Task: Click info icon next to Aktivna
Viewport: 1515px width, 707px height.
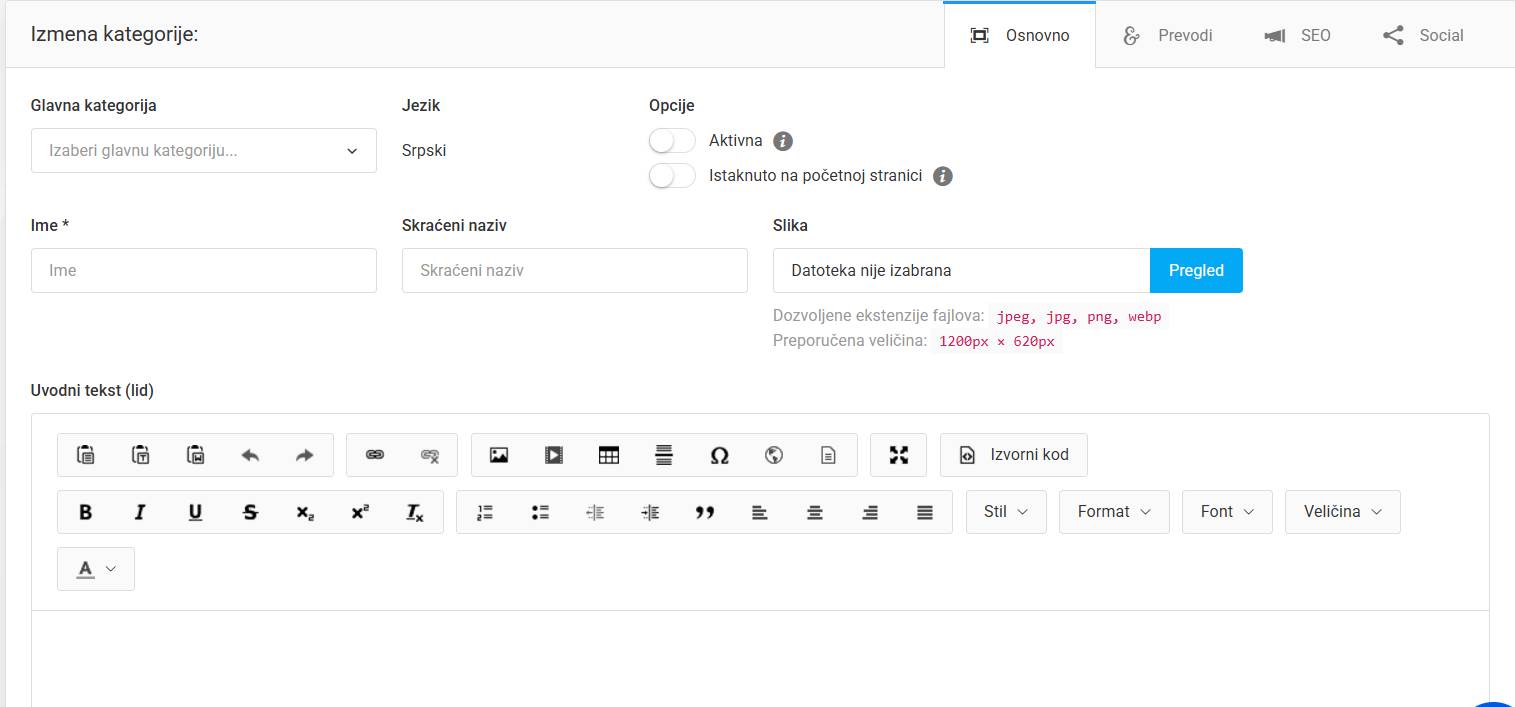Action: (783, 141)
